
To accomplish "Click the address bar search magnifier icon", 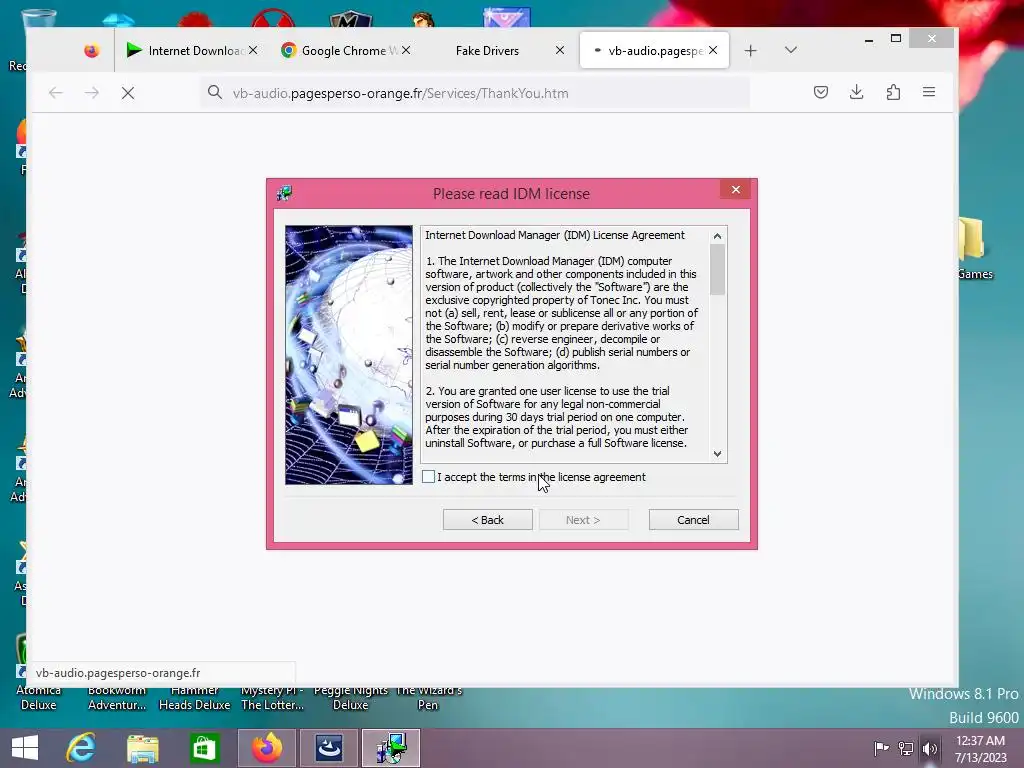I will click(x=215, y=93).
